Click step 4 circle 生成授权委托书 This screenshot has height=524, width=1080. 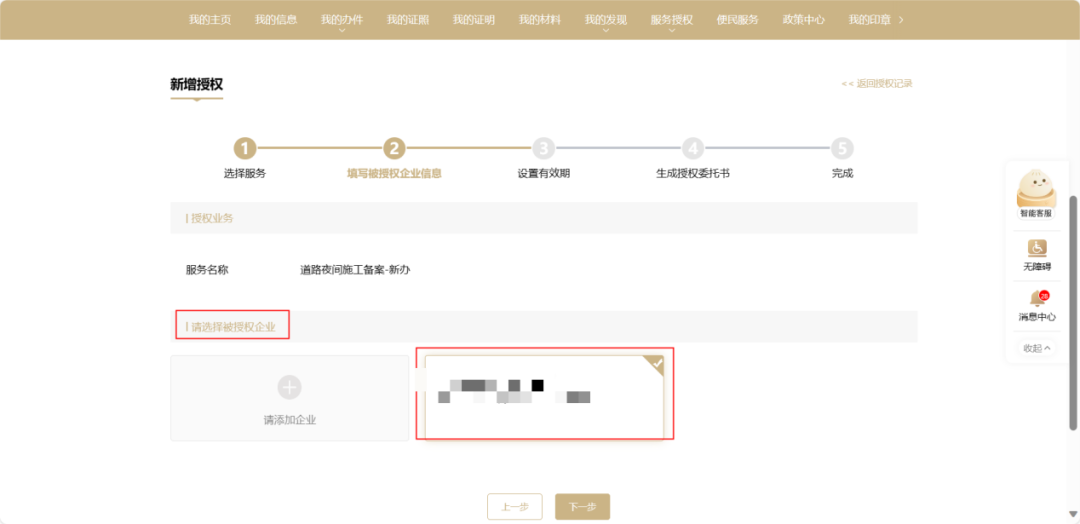(693, 149)
